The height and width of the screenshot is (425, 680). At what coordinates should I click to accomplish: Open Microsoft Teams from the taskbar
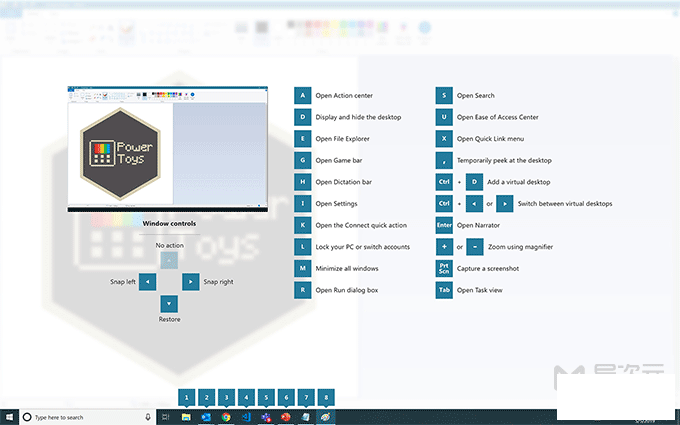click(266, 417)
